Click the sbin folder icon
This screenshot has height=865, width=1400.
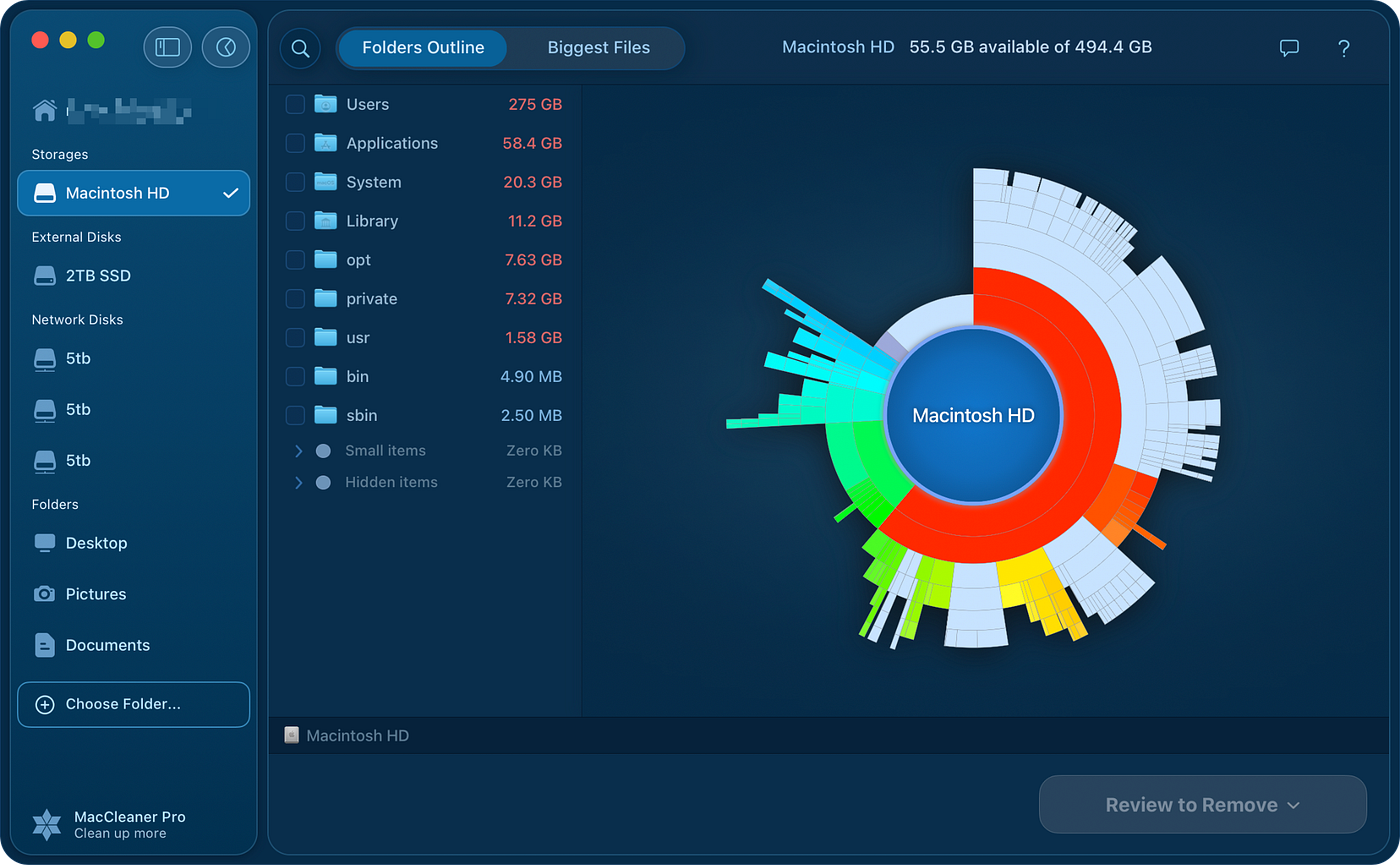[x=325, y=415]
